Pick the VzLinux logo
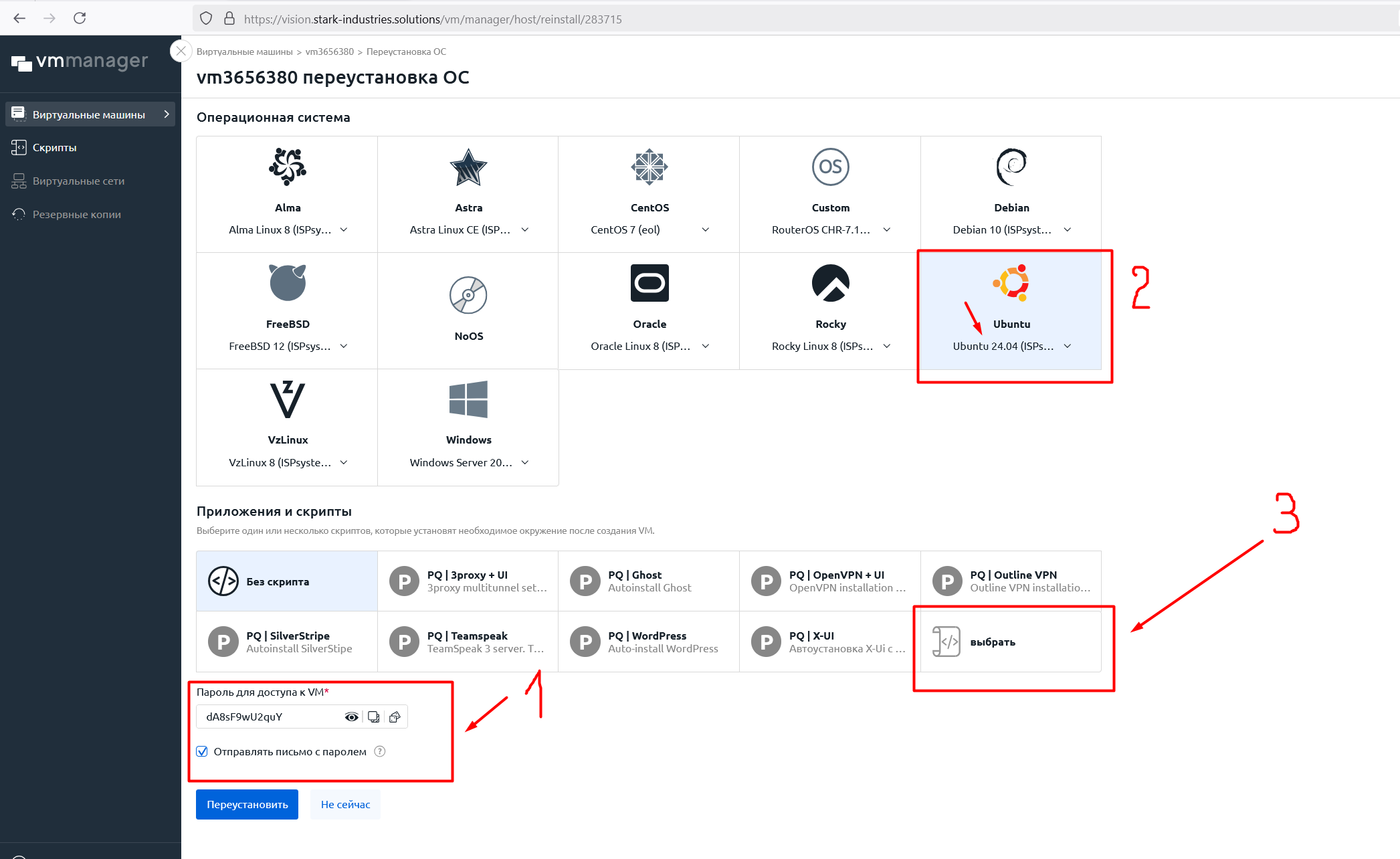1400x859 pixels. (288, 399)
